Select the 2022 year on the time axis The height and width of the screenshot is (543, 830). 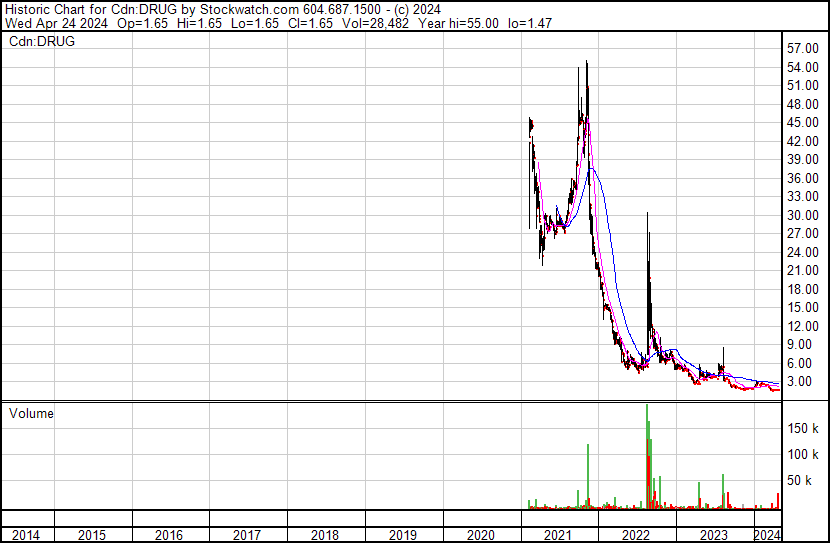[637, 534]
